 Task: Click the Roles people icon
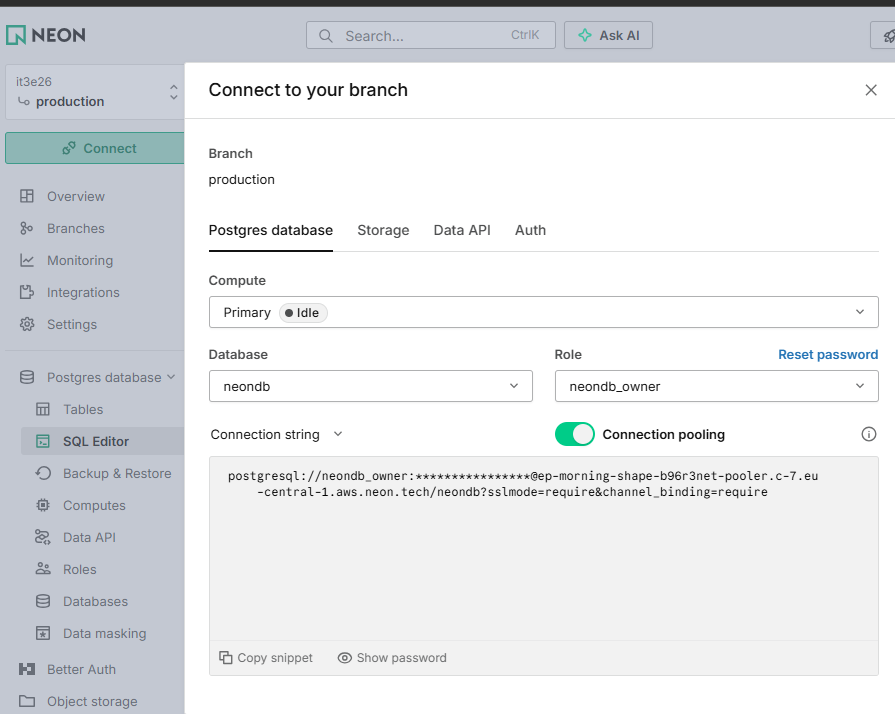43,569
